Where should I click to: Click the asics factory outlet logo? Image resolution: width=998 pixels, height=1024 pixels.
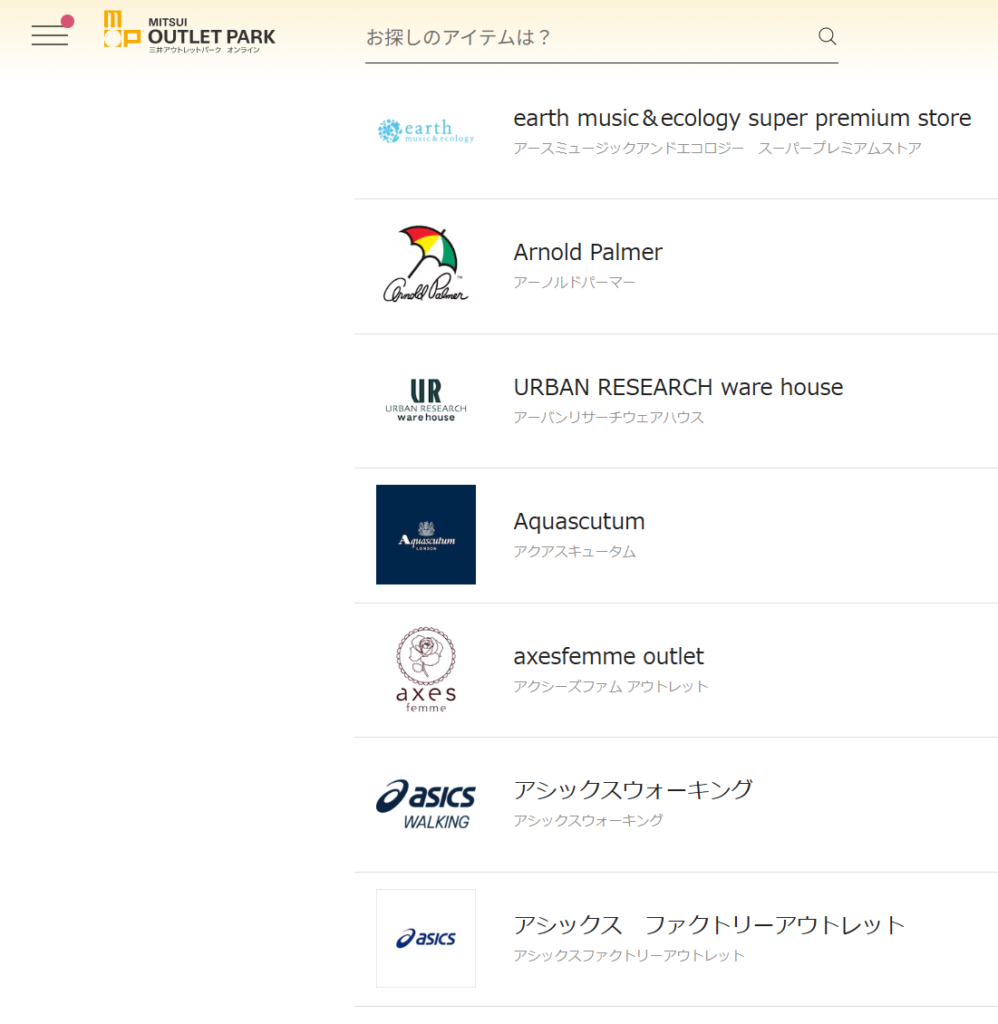pos(426,938)
